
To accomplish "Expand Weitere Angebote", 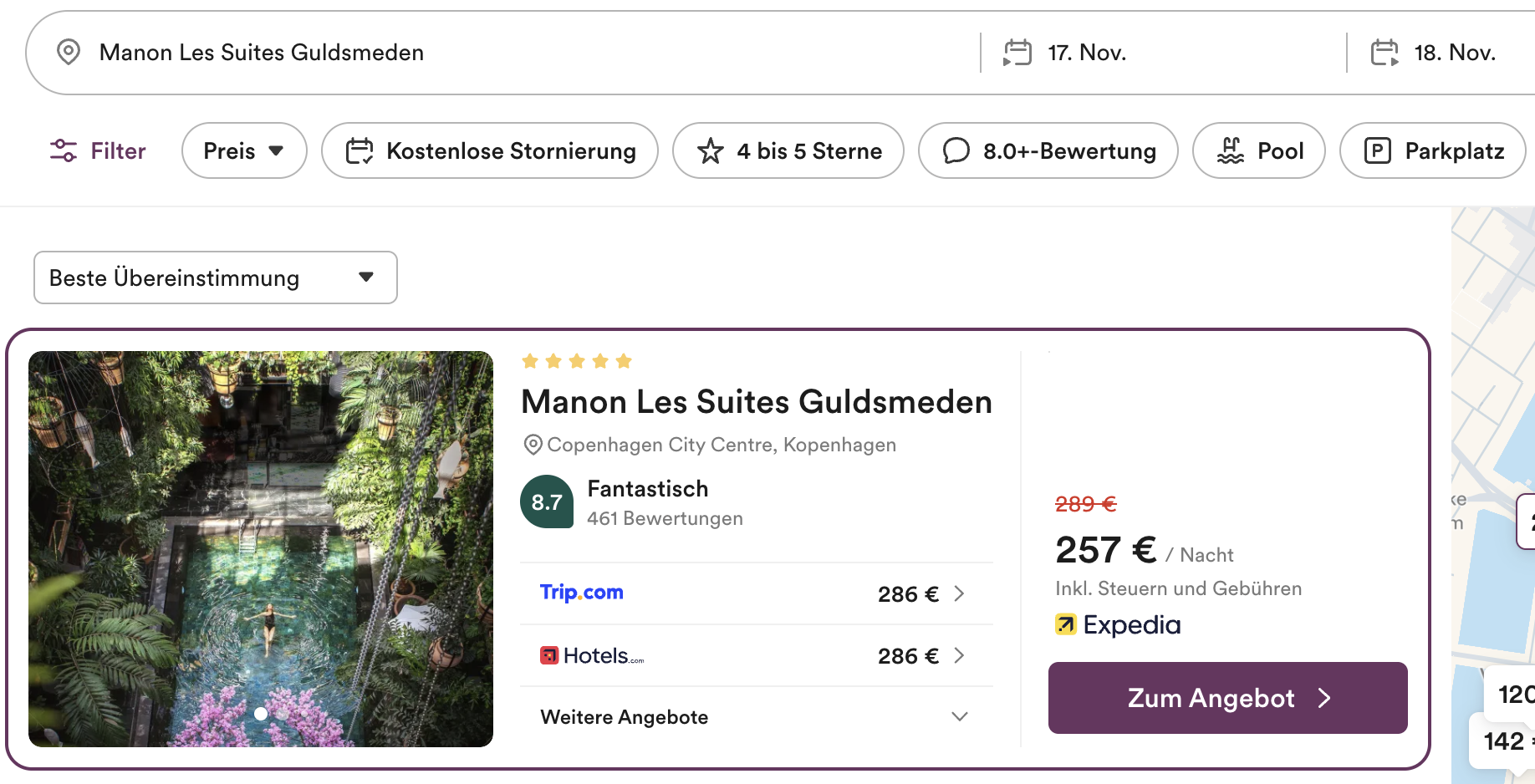I will (757, 716).
